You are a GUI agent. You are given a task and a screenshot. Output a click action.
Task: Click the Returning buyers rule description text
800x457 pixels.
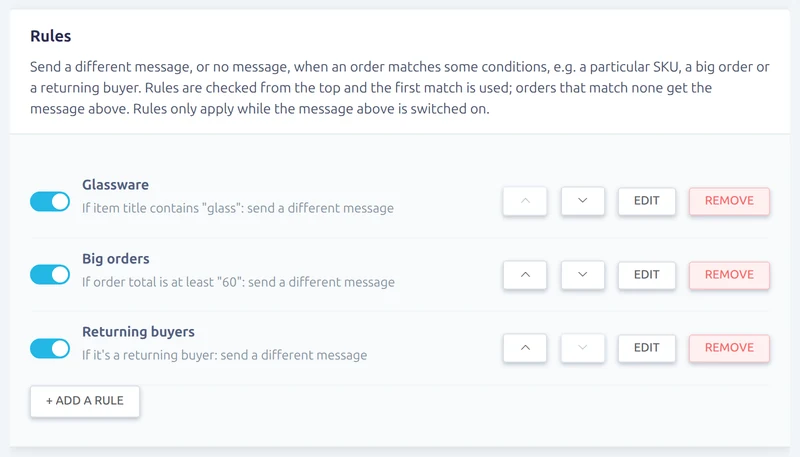(x=224, y=355)
